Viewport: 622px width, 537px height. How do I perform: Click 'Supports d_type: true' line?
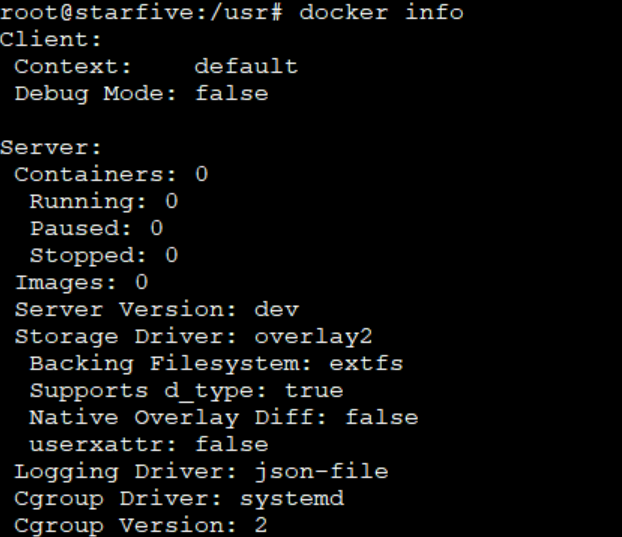186,391
